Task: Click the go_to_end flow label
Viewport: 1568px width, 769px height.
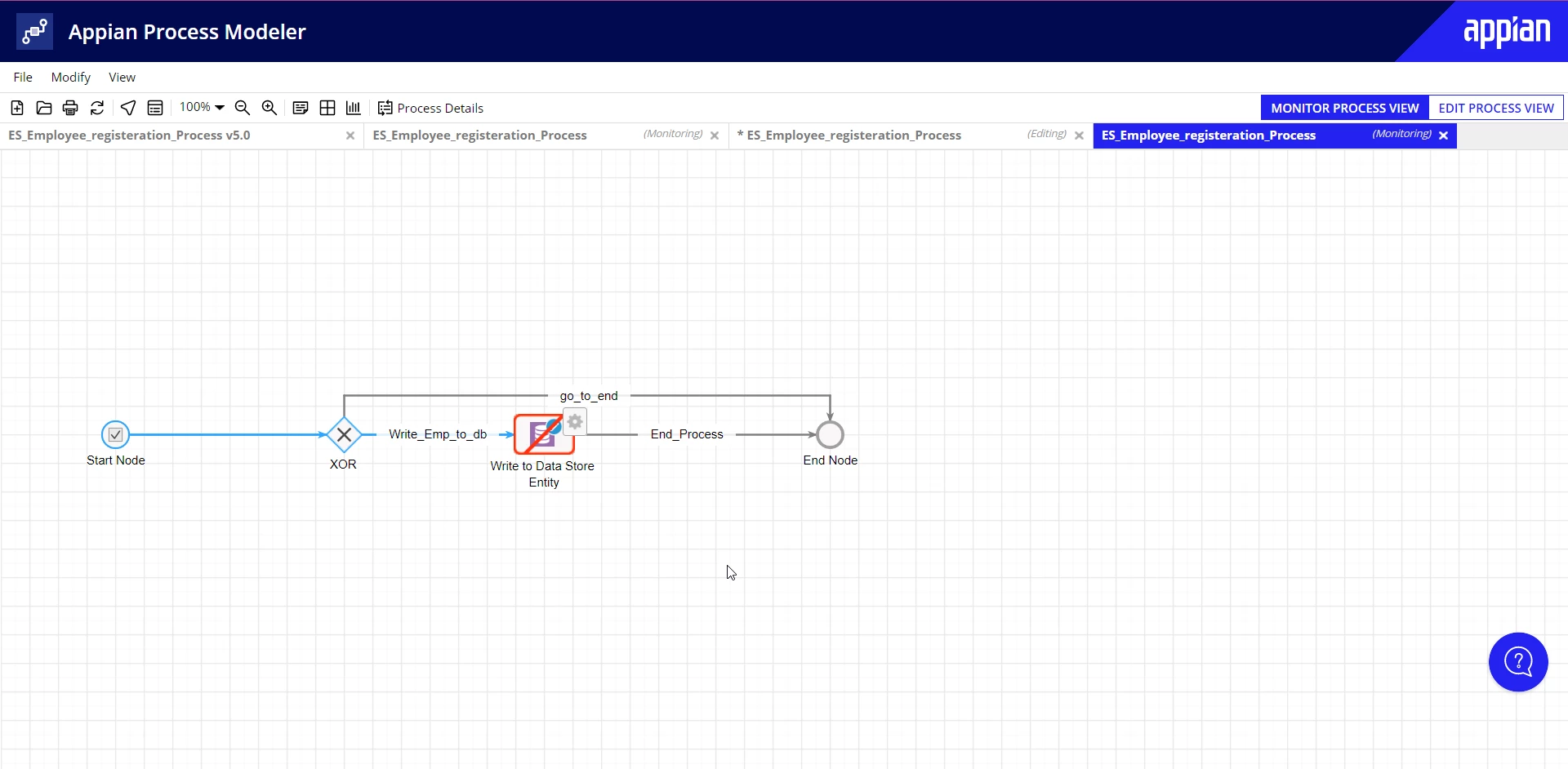Action: 589,396
